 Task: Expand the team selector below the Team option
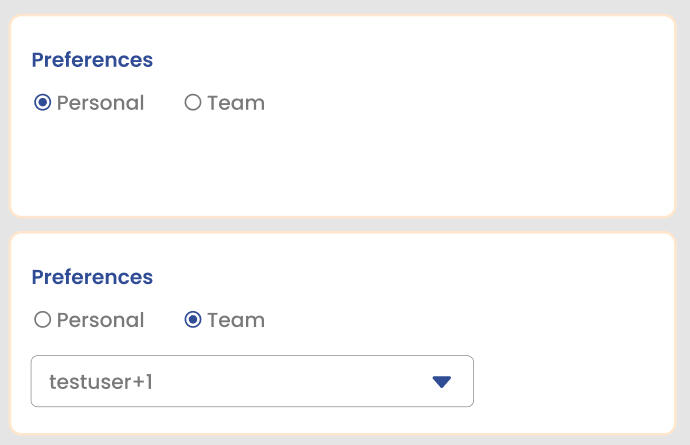(252, 381)
